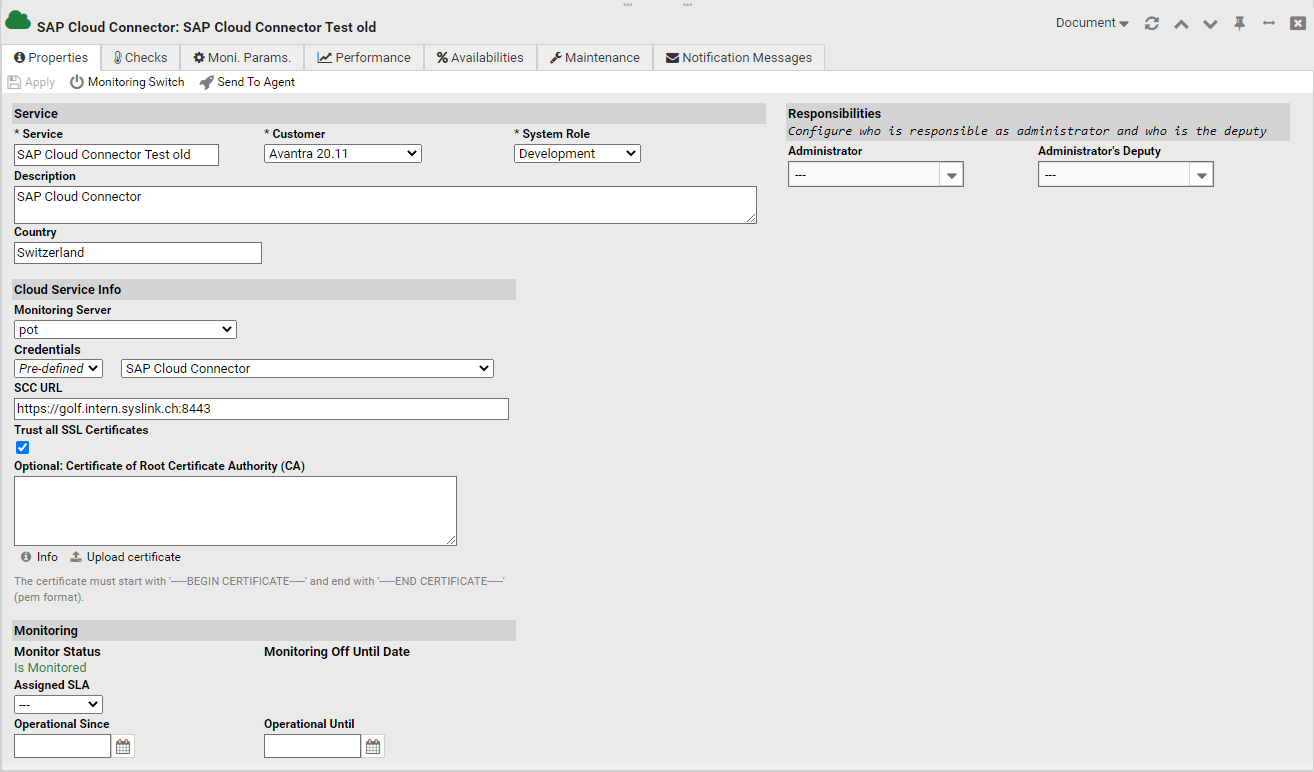Go to previous item with up chevron
Viewport: 1314px width, 772px height.
tap(1181, 24)
